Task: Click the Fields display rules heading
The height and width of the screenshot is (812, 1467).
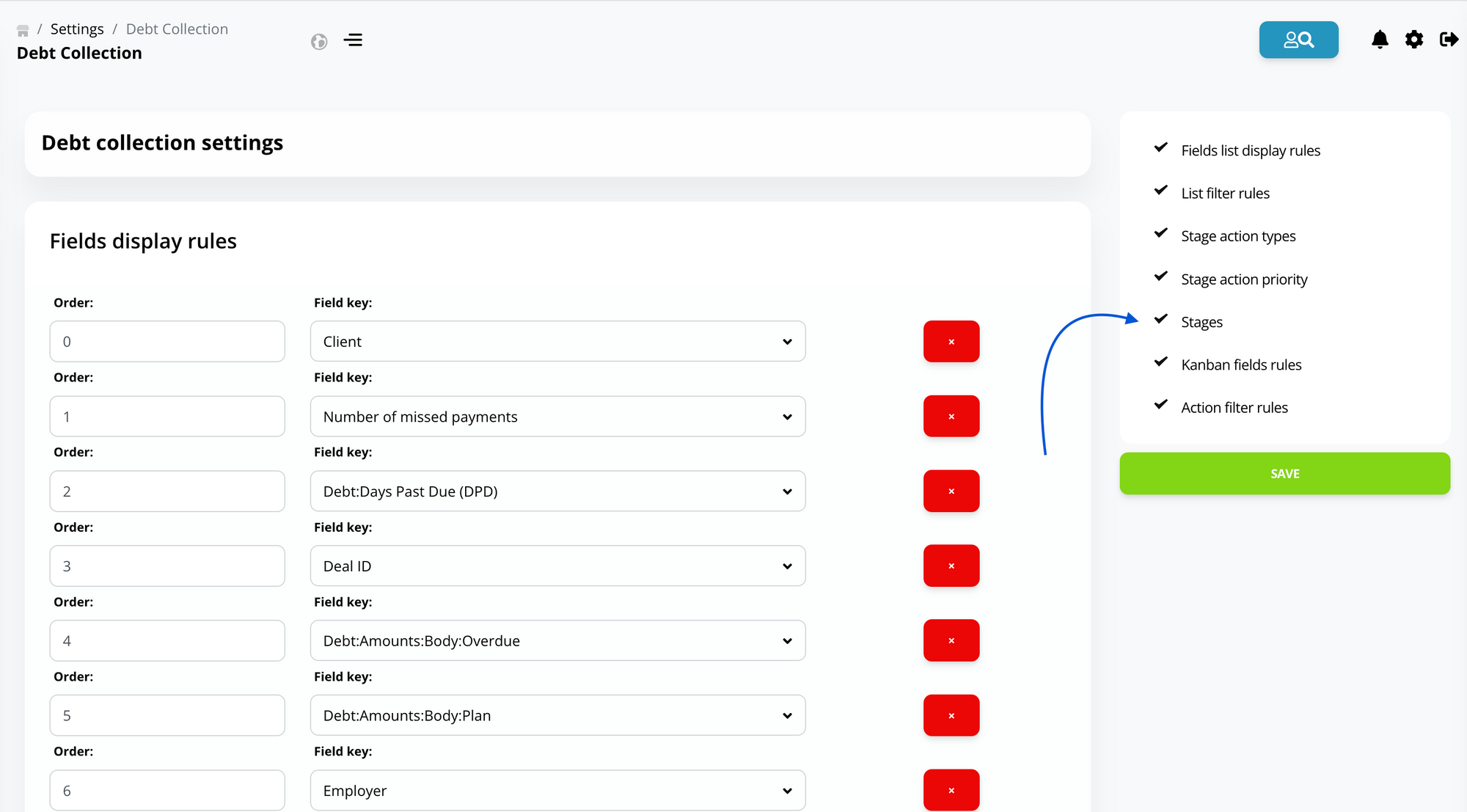Action: [143, 241]
